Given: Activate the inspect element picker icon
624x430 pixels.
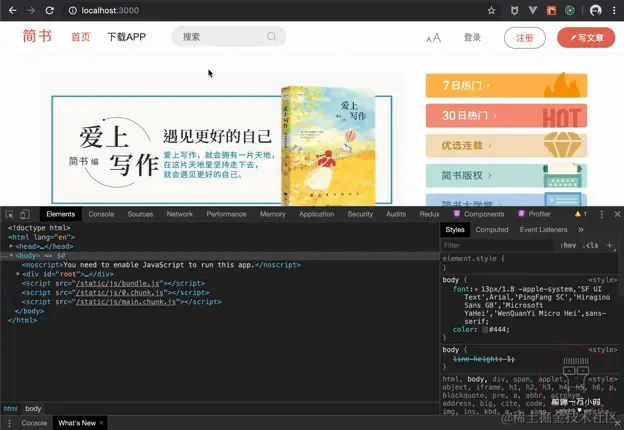Looking at the screenshot, I should 10,214.
